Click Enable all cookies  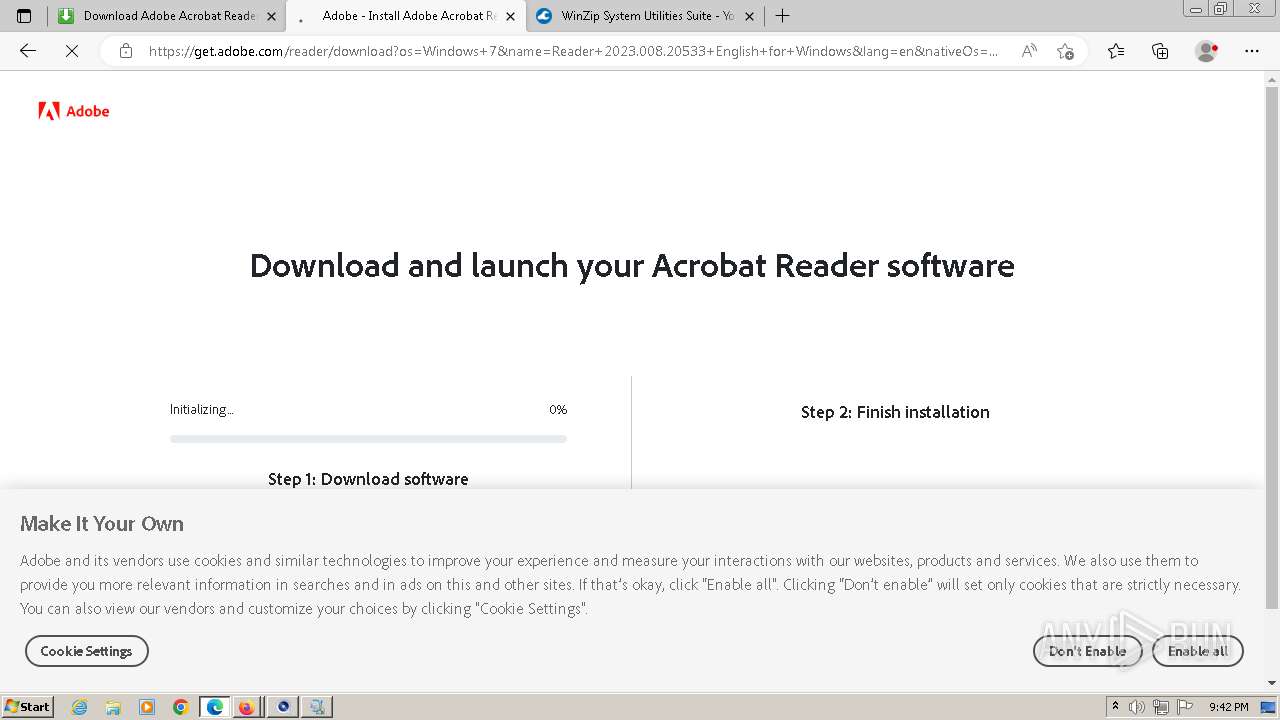(1198, 651)
